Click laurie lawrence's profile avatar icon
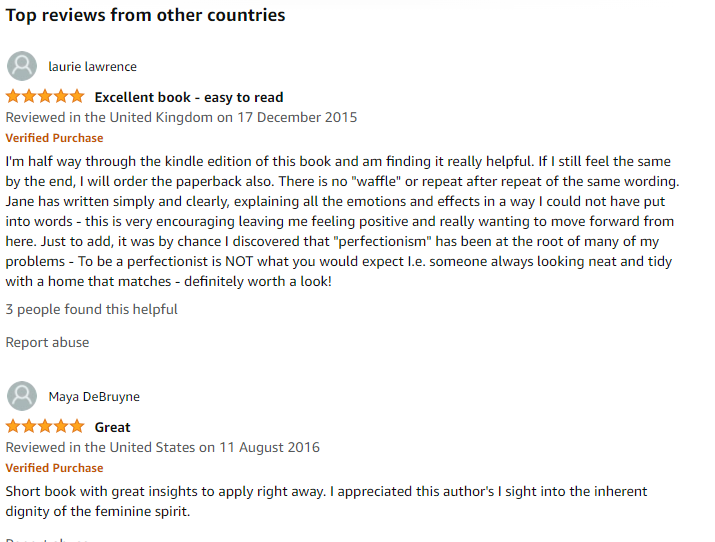Image resolution: width=715 pixels, height=542 pixels. coord(22,66)
